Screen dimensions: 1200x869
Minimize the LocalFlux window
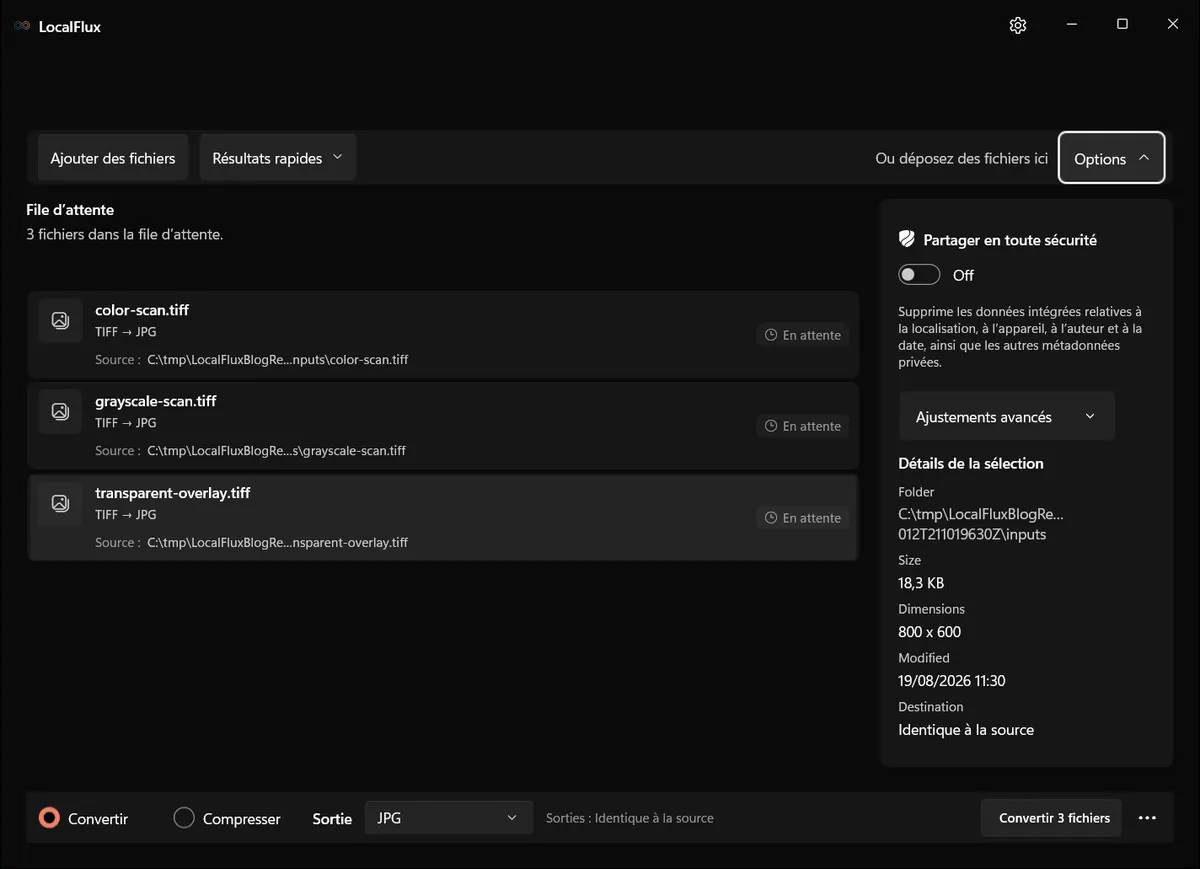pyautogui.click(x=1071, y=25)
